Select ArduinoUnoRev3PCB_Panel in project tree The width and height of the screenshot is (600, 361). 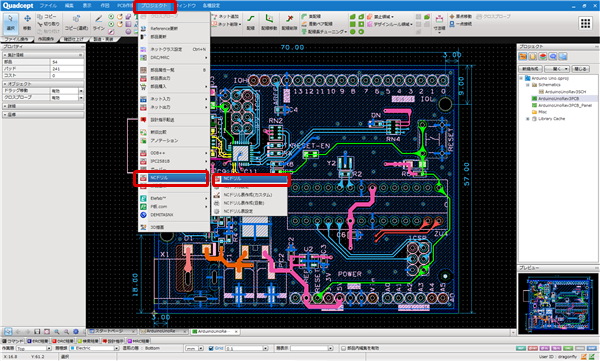coord(565,105)
